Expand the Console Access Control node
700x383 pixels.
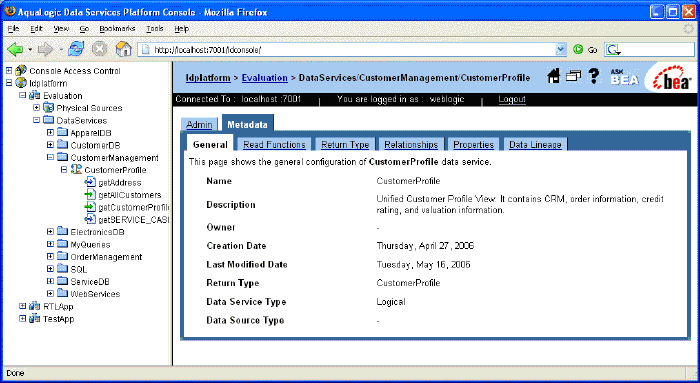coord(9,71)
